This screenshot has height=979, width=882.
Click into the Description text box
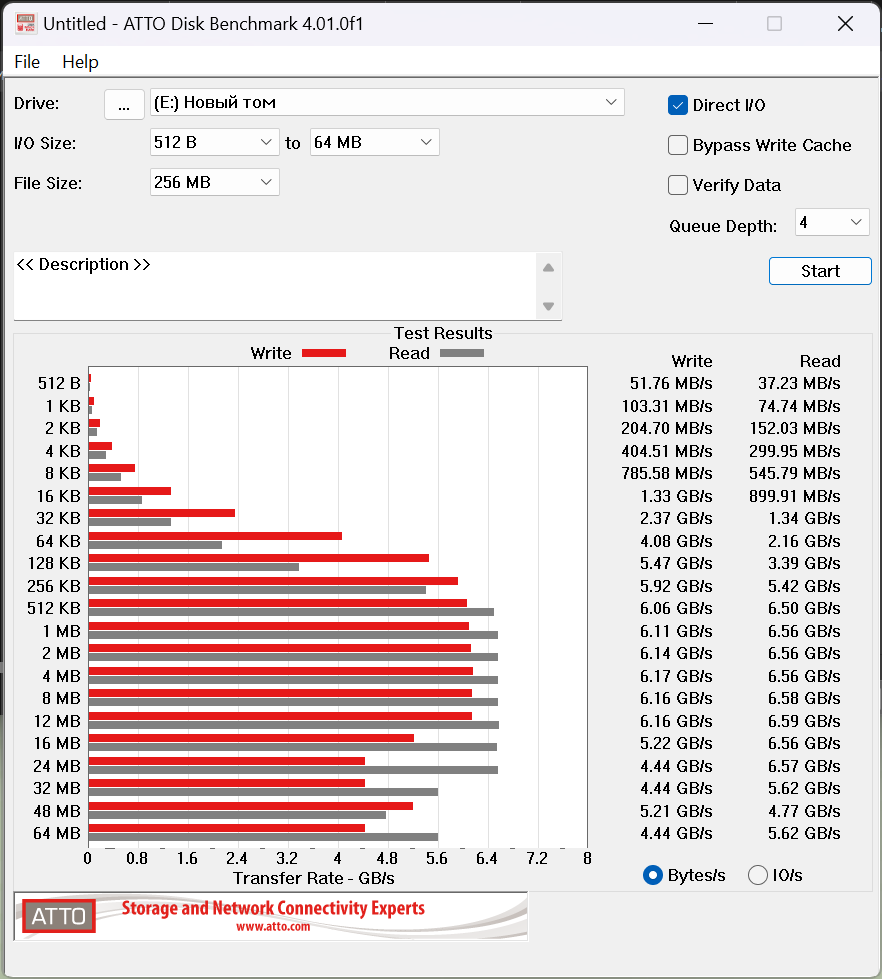coord(275,286)
